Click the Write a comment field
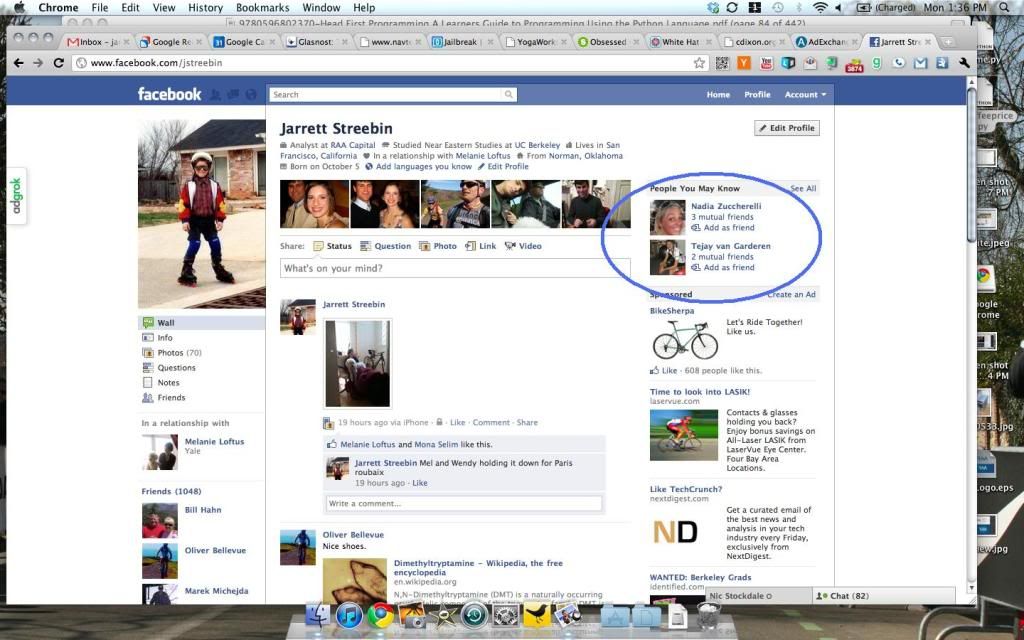 click(464, 504)
